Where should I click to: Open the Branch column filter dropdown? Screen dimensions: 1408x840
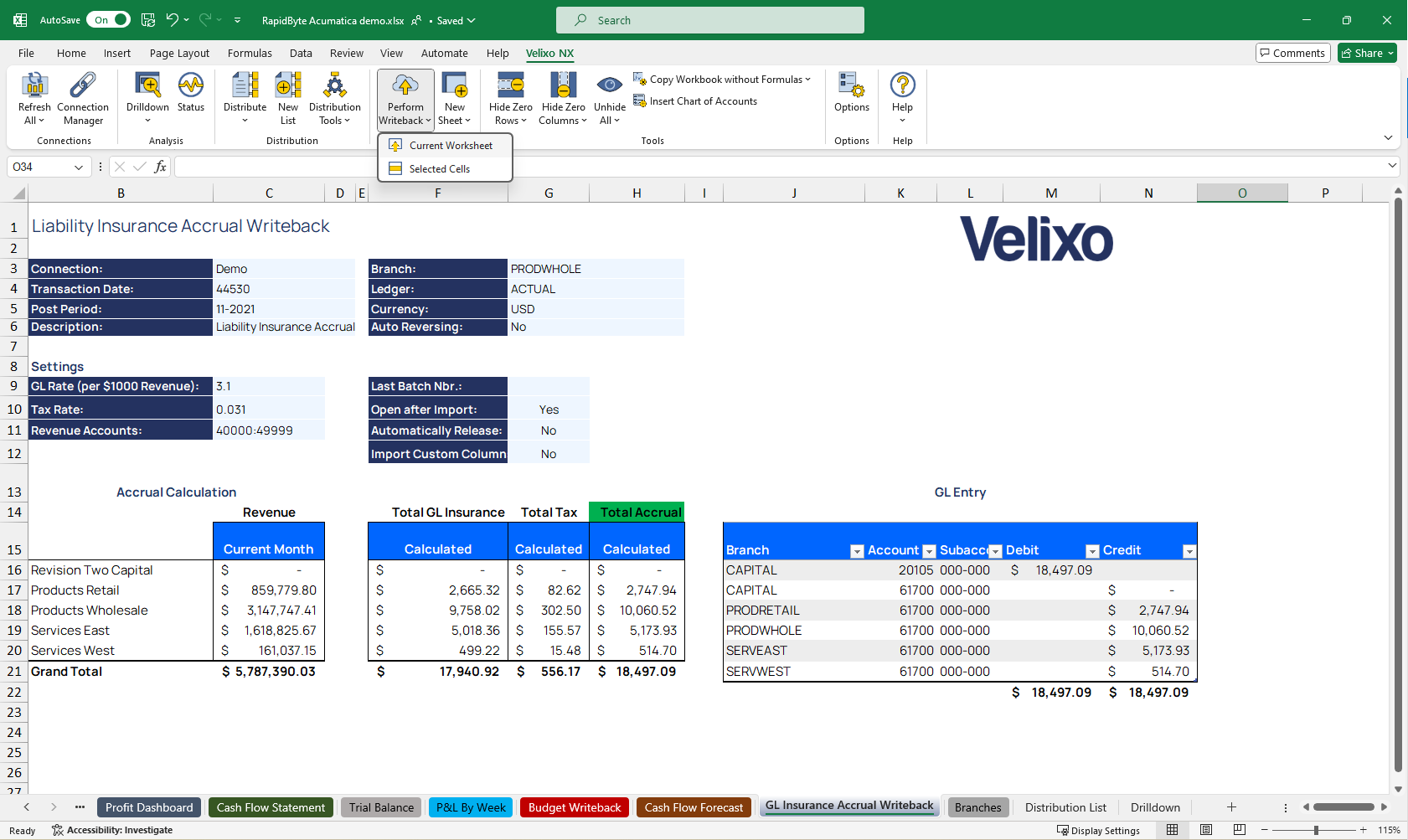[x=857, y=551]
